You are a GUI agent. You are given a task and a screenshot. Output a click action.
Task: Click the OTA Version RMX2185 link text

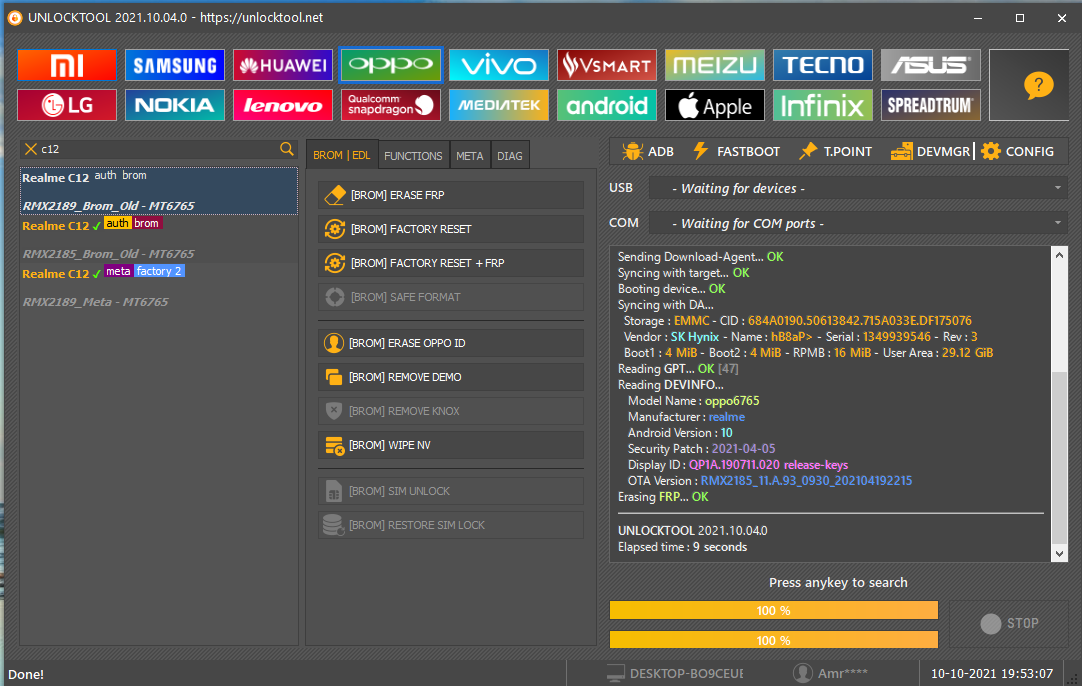point(806,481)
